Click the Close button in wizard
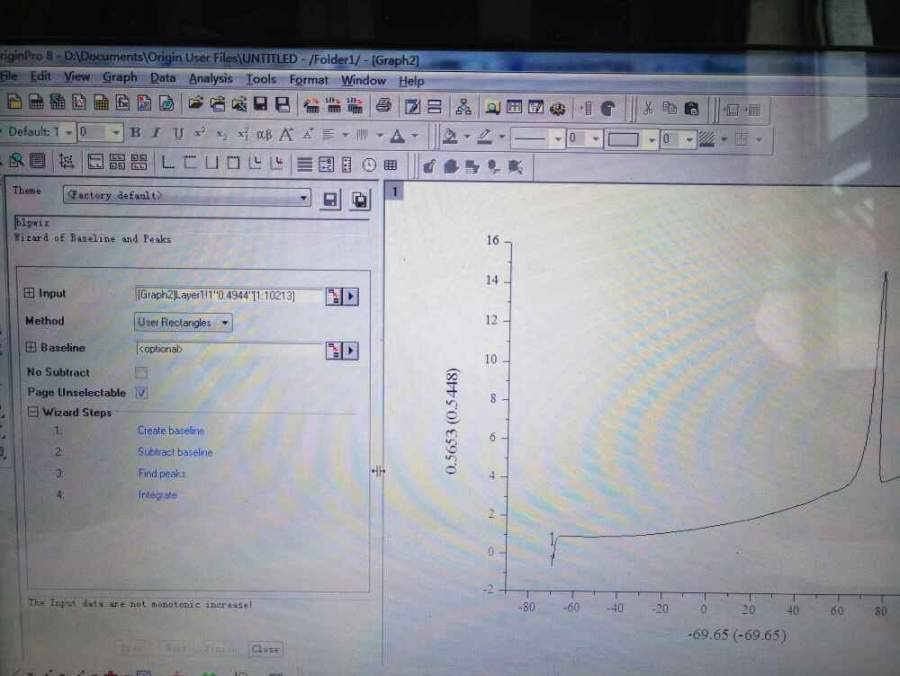Image resolution: width=900 pixels, height=676 pixels. 265,649
